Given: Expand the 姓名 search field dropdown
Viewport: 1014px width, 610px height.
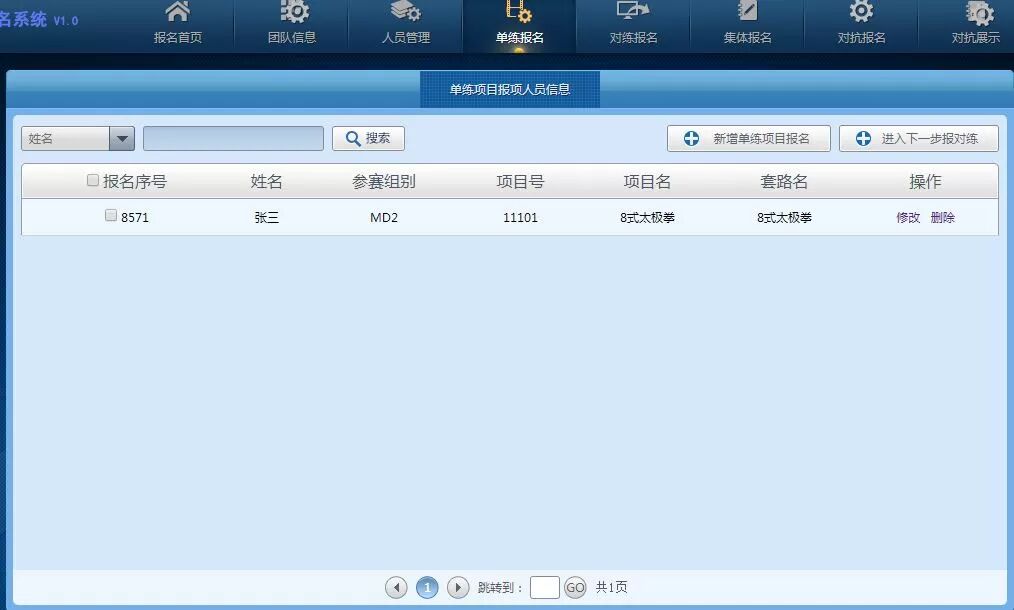Looking at the screenshot, I should pyautogui.click(x=122, y=139).
